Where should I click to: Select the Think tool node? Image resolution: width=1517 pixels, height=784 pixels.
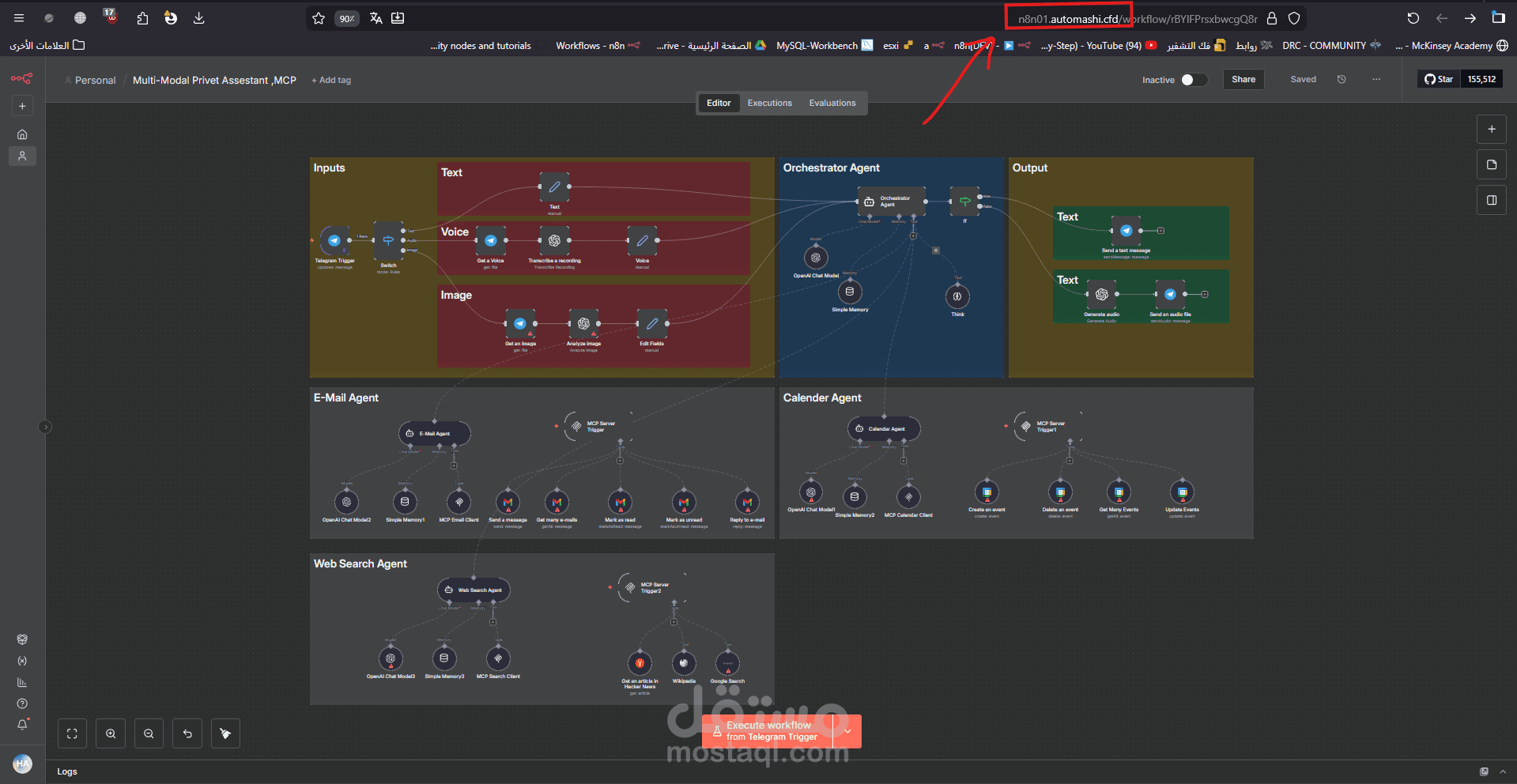pos(957,296)
